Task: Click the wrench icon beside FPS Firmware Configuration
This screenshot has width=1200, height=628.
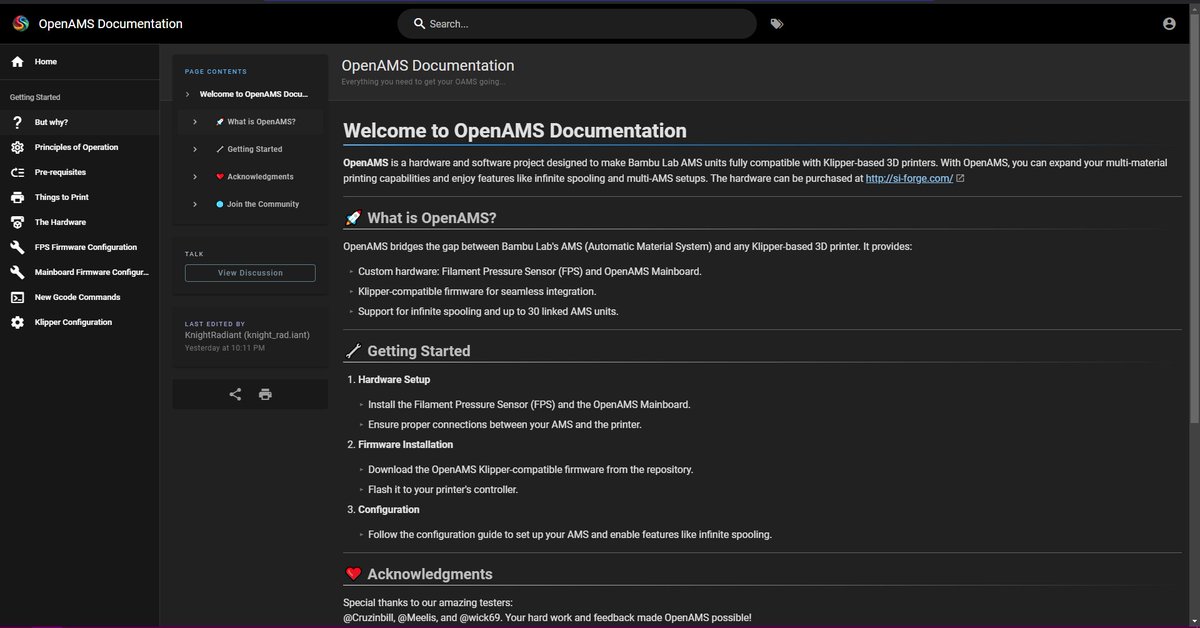Action: click(17, 247)
